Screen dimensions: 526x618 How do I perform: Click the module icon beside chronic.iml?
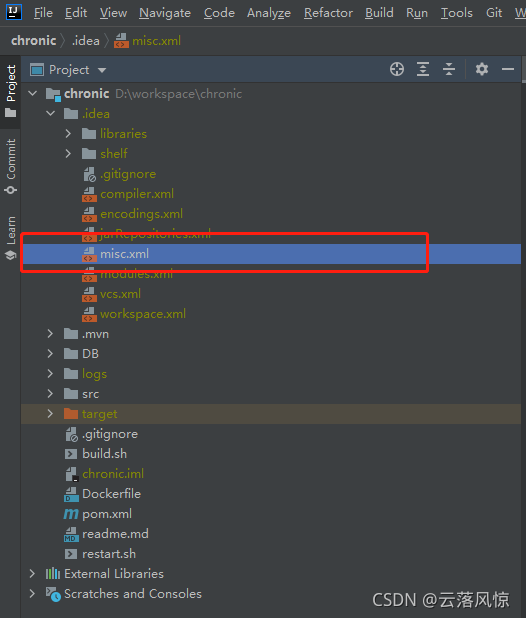point(71,474)
